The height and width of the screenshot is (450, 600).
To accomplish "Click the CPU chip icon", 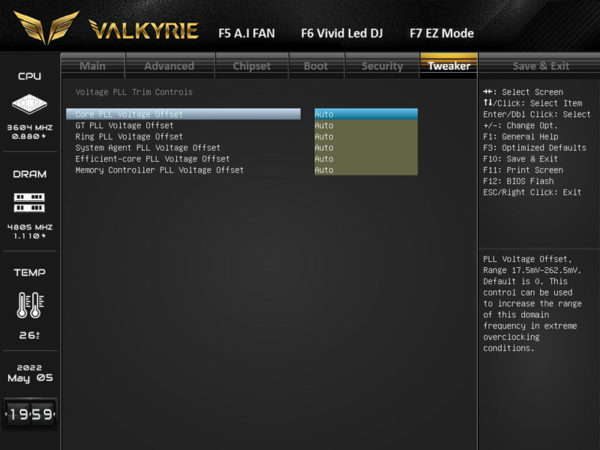I will (29, 104).
